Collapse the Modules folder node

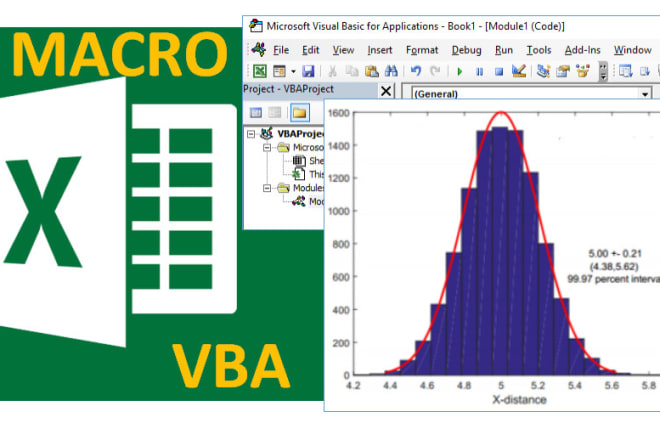click(x=267, y=188)
